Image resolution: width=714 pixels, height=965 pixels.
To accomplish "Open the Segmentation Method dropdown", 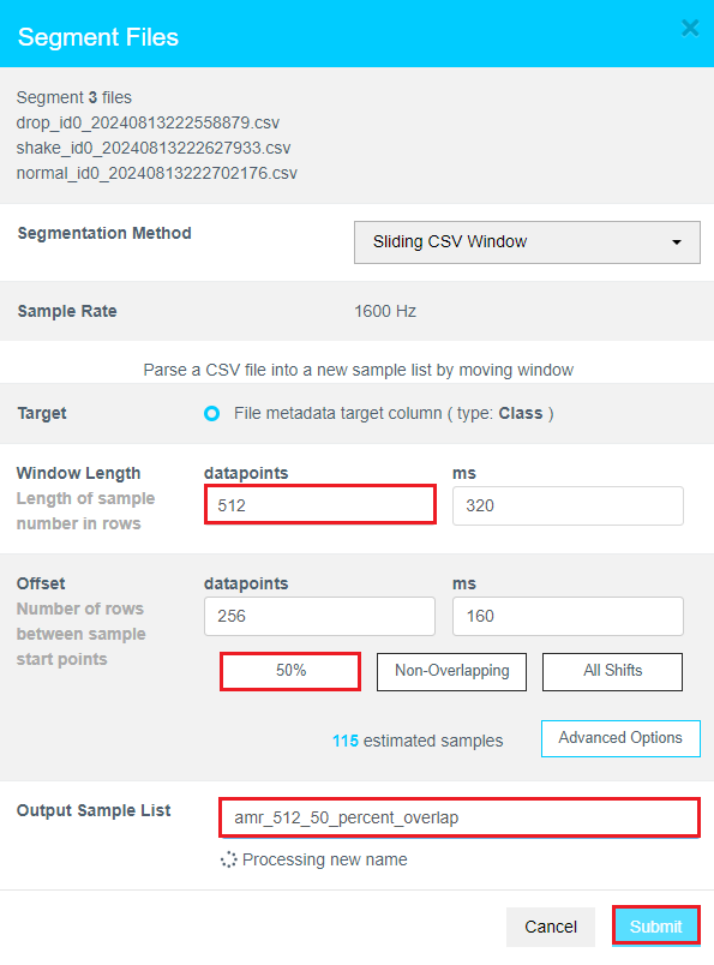I will tap(526, 242).
